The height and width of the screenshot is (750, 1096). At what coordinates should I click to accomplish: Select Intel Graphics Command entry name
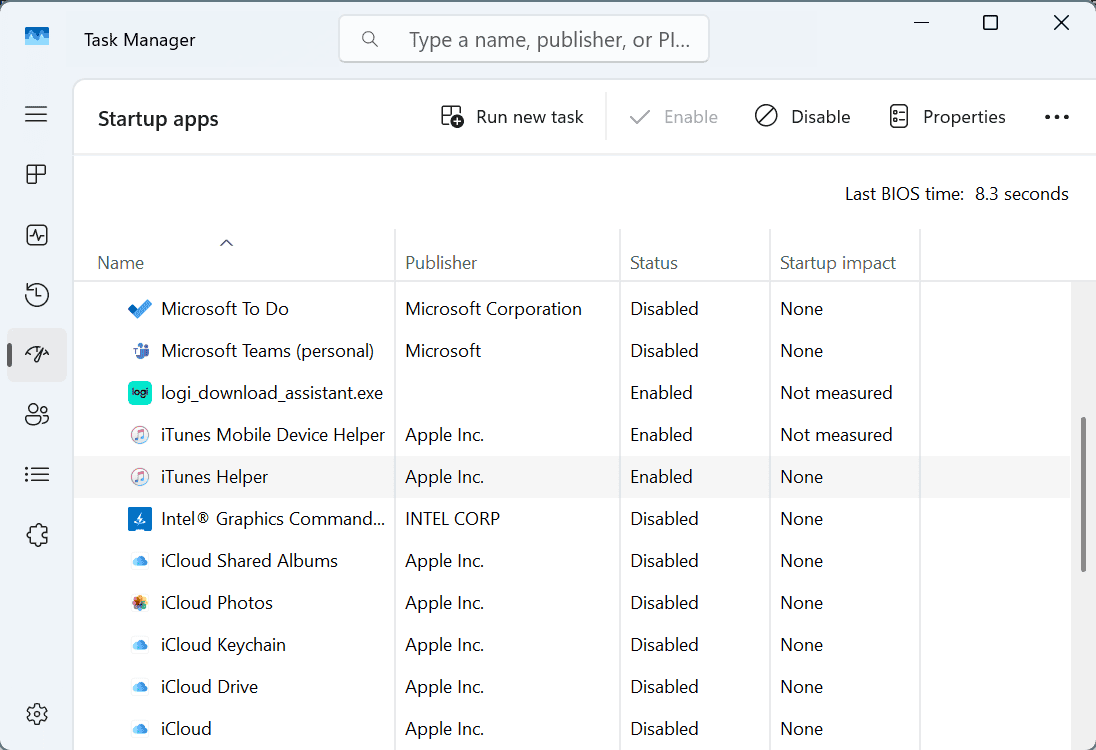pos(273,519)
